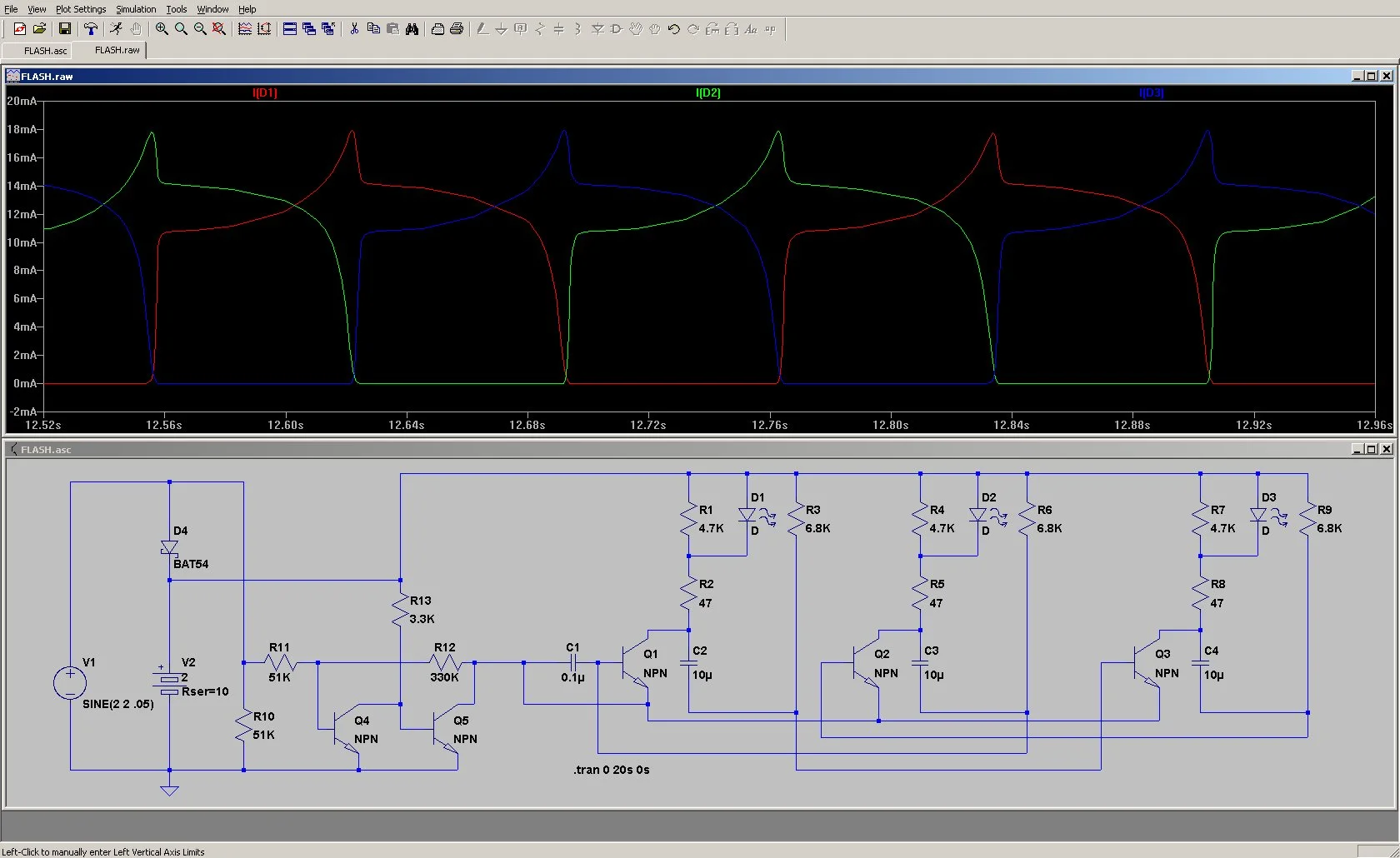Click the D2 LED diode label

point(989,497)
